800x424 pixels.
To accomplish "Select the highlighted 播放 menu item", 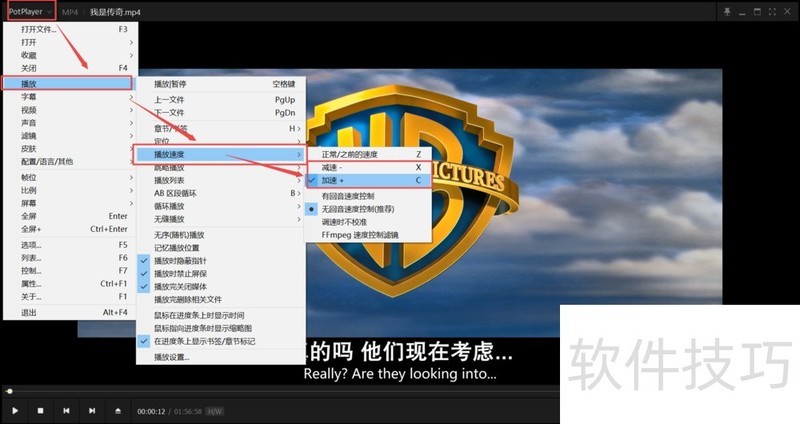I will (68, 83).
